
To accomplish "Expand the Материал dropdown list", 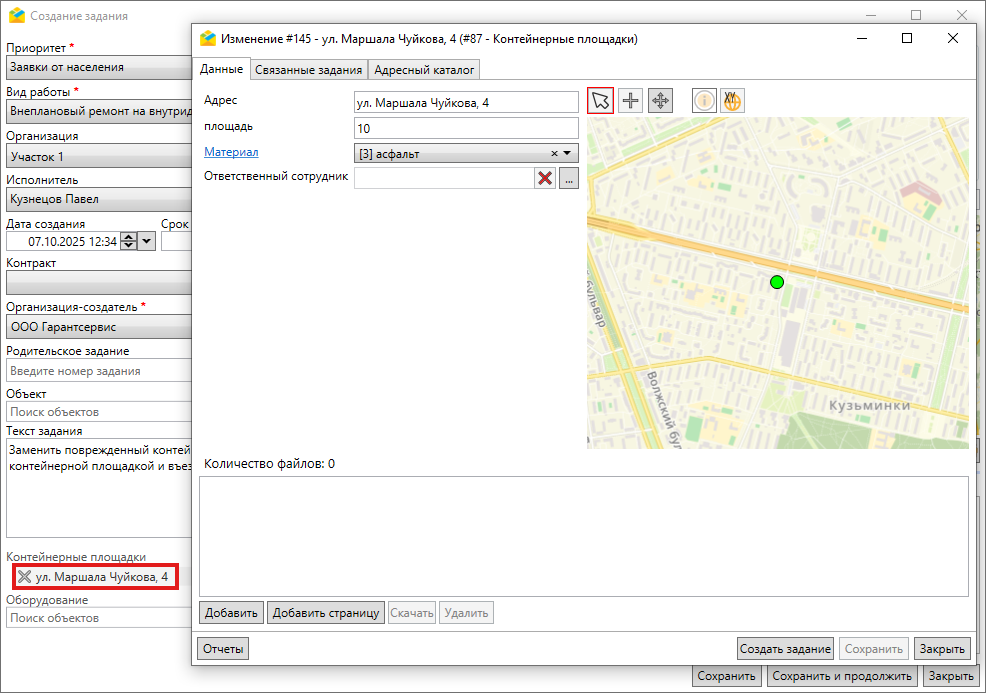I will [x=567, y=154].
